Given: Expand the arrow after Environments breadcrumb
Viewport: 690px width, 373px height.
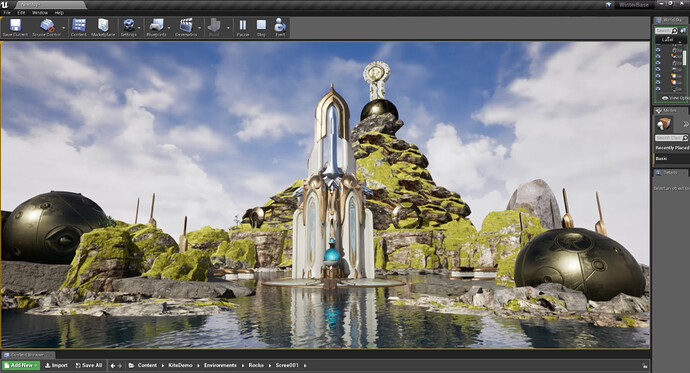Looking at the screenshot, I should point(242,366).
